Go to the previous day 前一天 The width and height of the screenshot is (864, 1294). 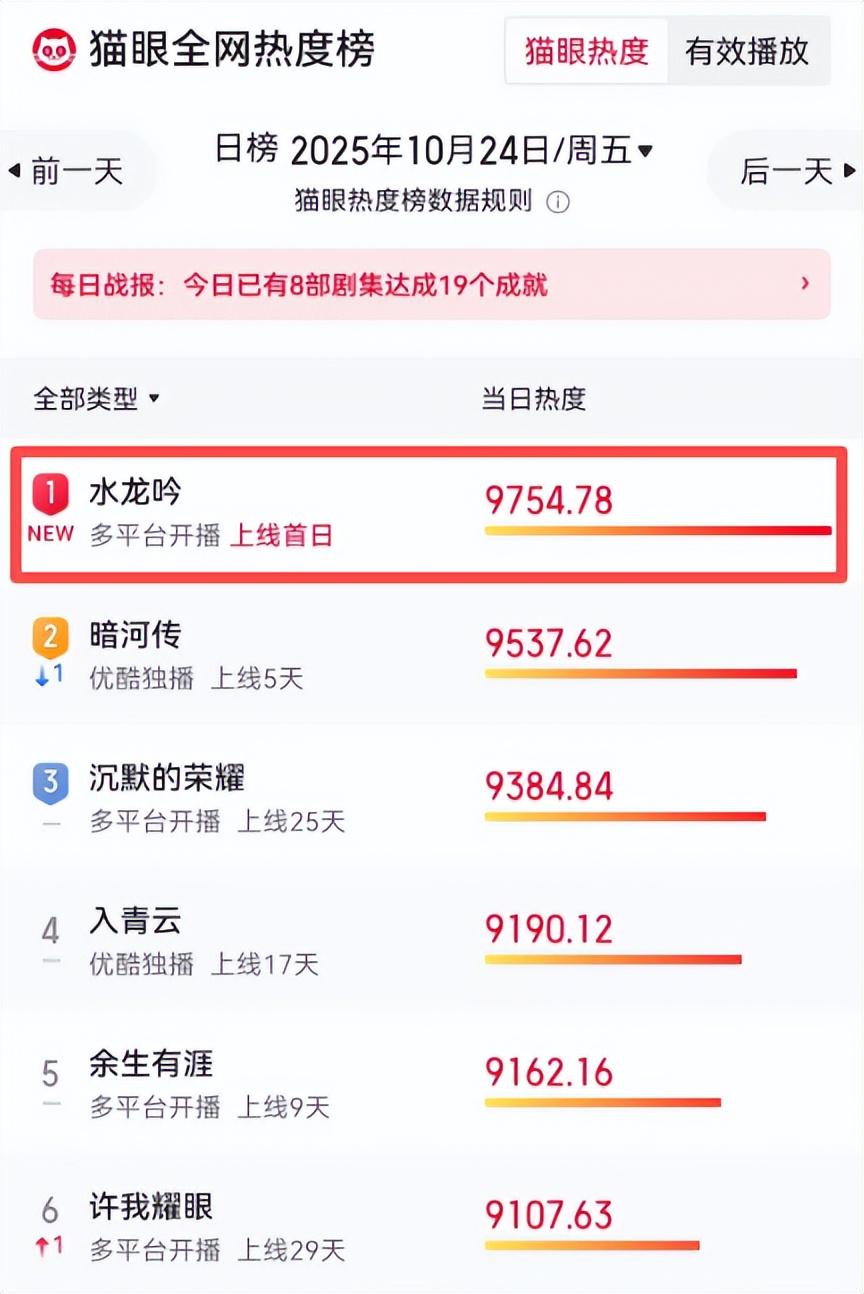click(x=67, y=171)
